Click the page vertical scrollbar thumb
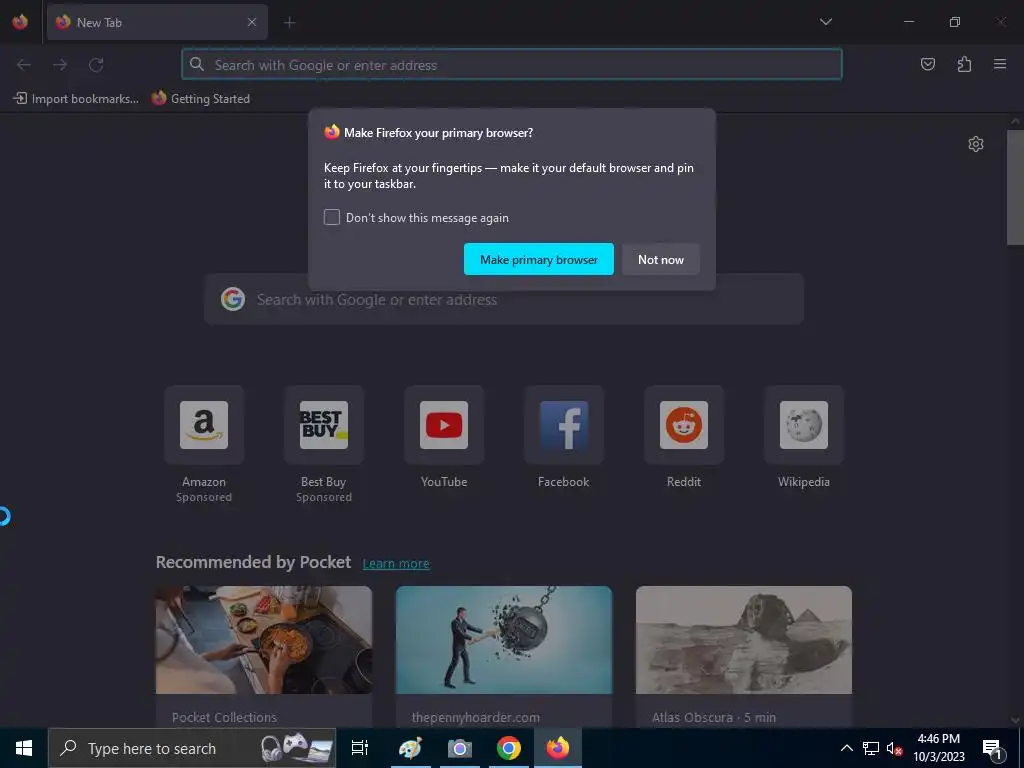The width and height of the screenshot is (1024, 768). [1015, 187]
